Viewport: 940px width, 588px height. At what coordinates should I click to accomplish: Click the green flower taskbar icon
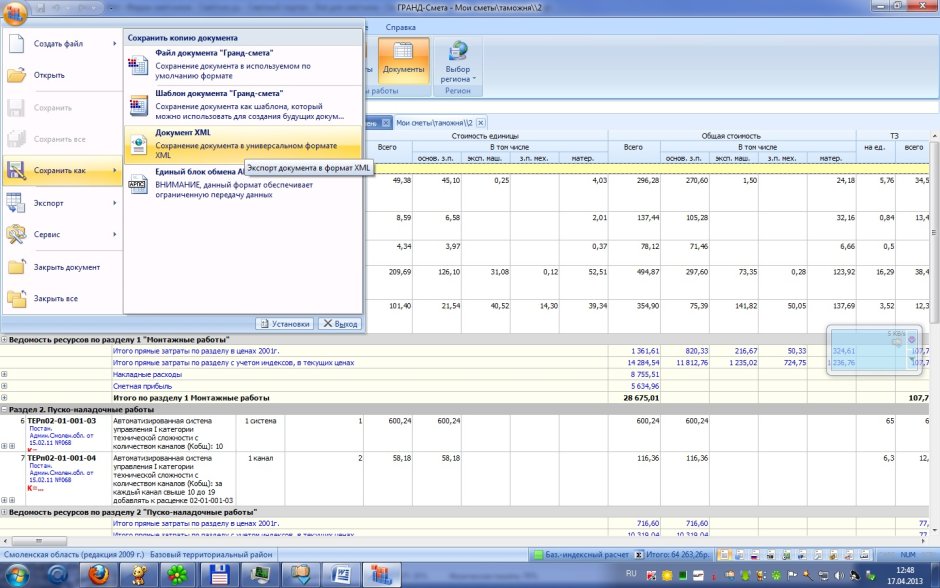(x=177, y=575)
